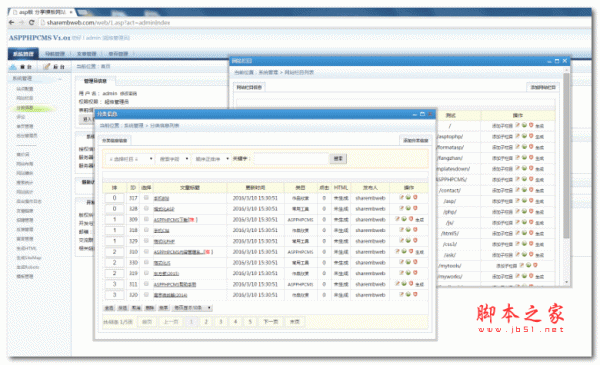Viewport: 600px width, 365px height.
Task: Click the edit pencil icon for article ID 317
Action: [x=401, y=197]
